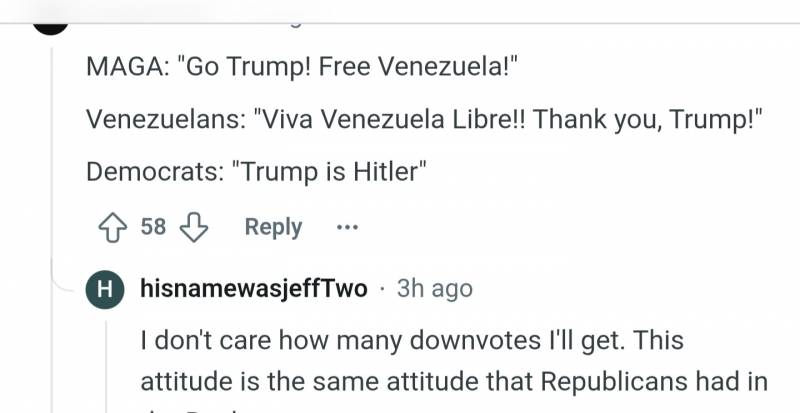Click the "Trump is Hitler" comment line
Image resolution: width=800 pixels, height=413 pixels.
(x=257, y=170)
